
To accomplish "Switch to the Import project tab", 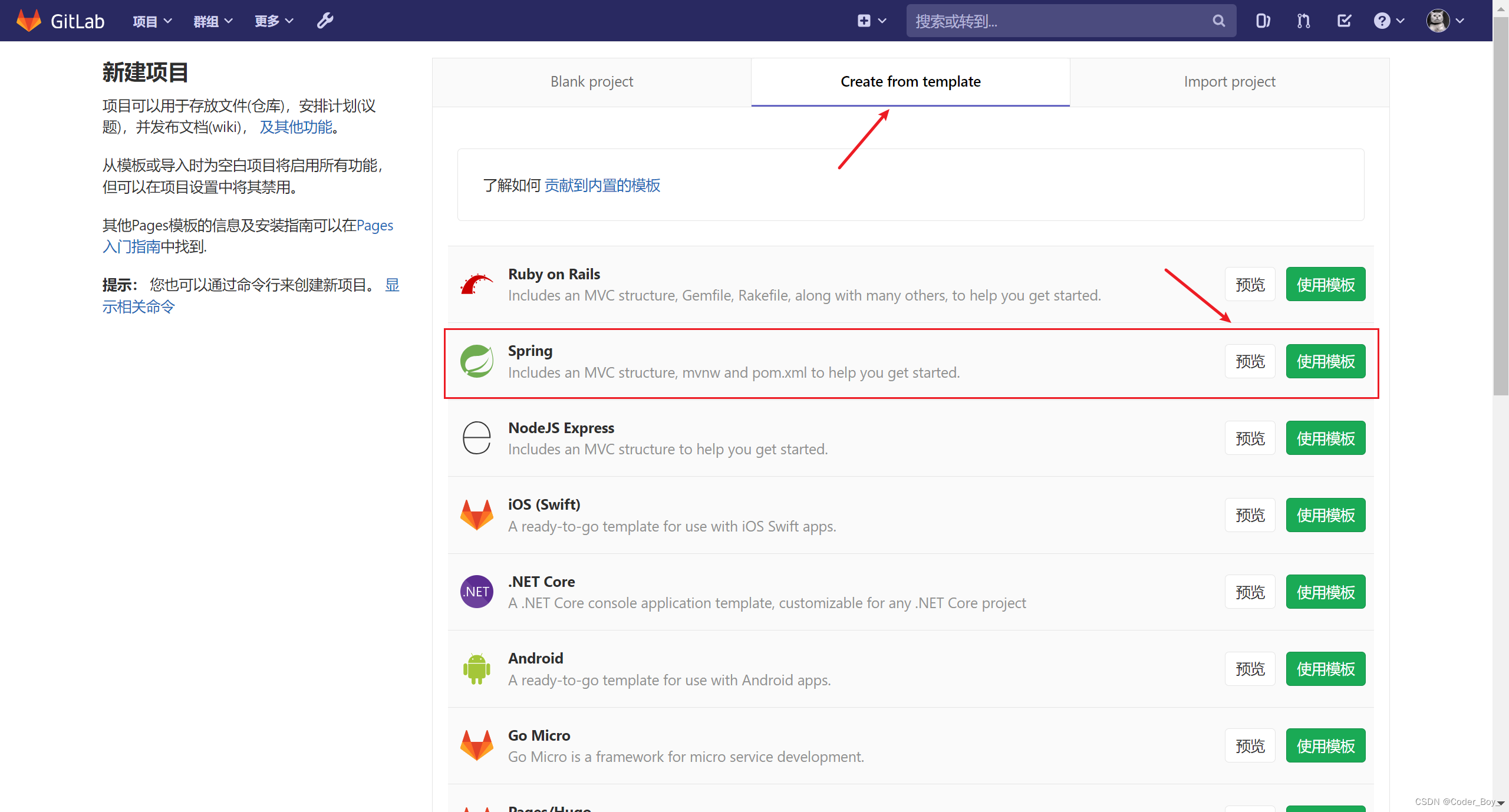I will [1229, 82].
